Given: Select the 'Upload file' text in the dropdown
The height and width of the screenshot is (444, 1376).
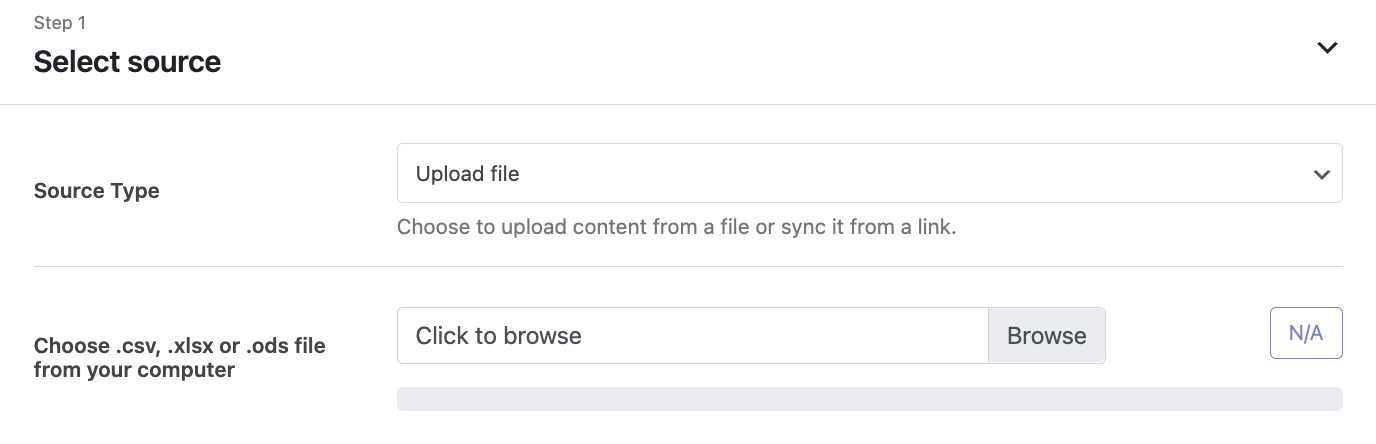Looking at the screenshot, I should 468,174.
